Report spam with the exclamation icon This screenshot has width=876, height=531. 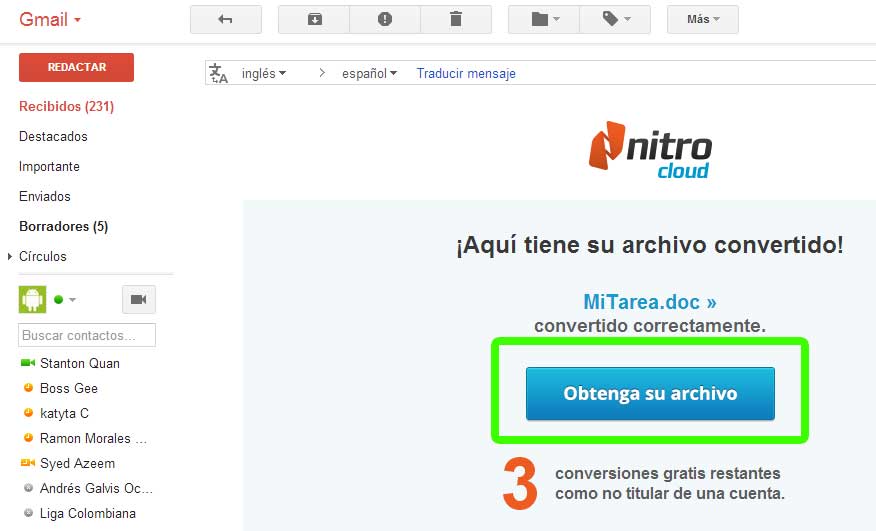[x=385, y=20]
